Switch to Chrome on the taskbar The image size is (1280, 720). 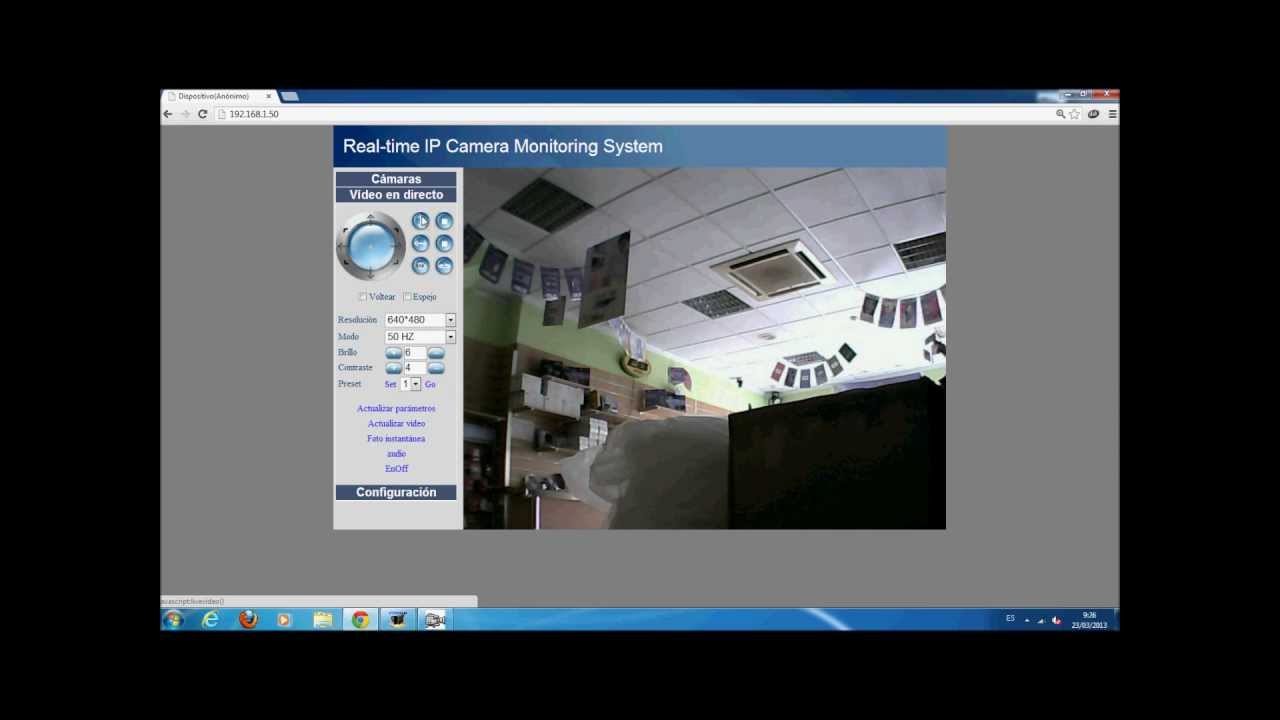[360, 620]
